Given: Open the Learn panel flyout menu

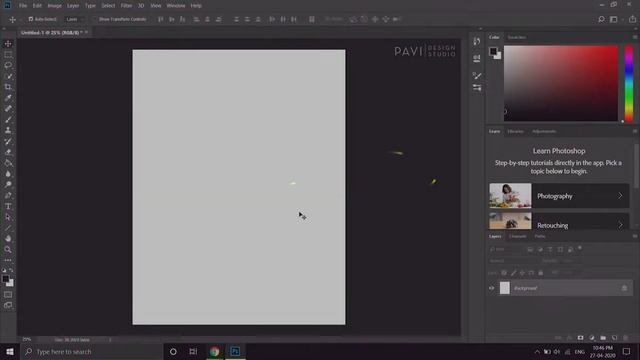Looking at the screenshot, I should pyautogui.click(x=635, y=131).
